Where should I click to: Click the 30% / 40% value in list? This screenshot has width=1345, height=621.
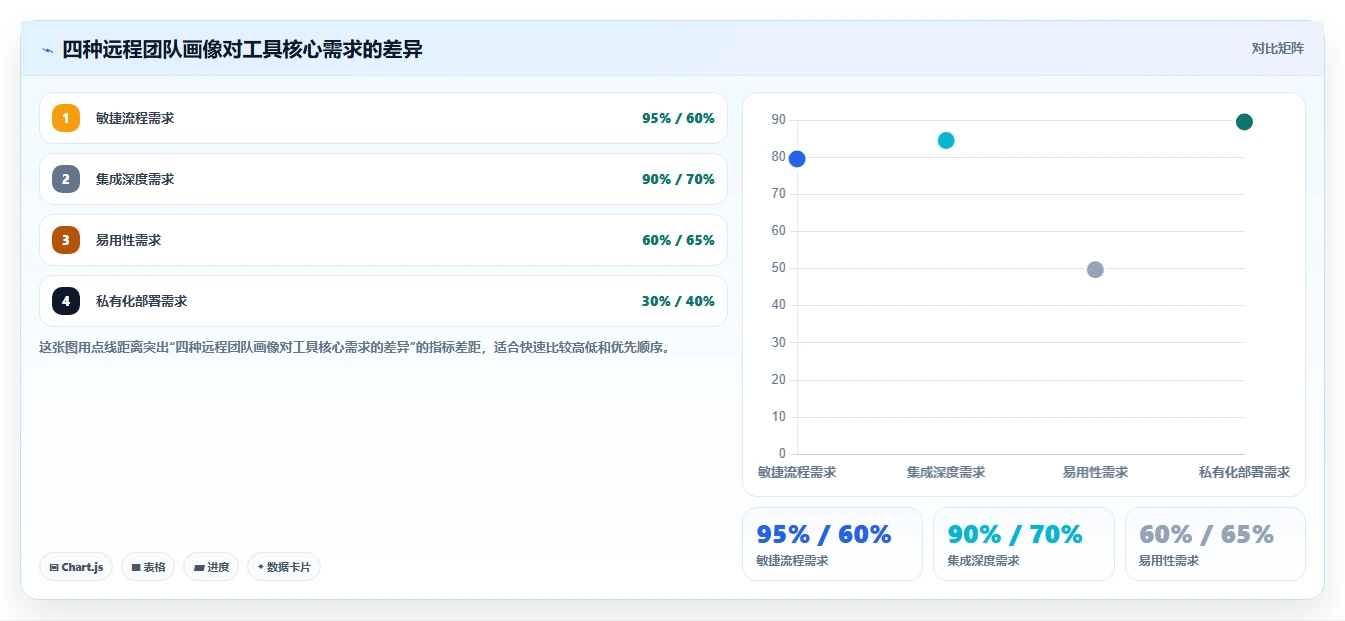tap(678, 301)
